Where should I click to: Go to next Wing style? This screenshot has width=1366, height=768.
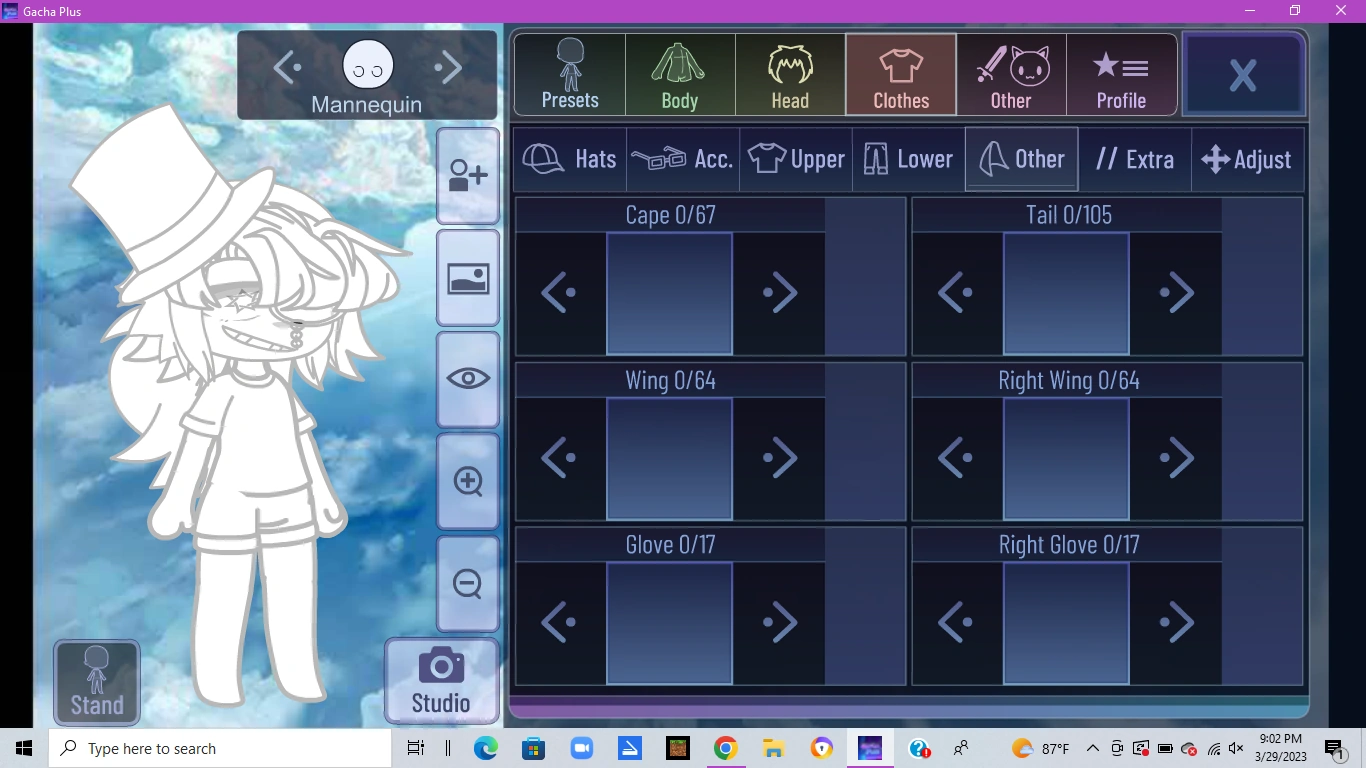780,457
